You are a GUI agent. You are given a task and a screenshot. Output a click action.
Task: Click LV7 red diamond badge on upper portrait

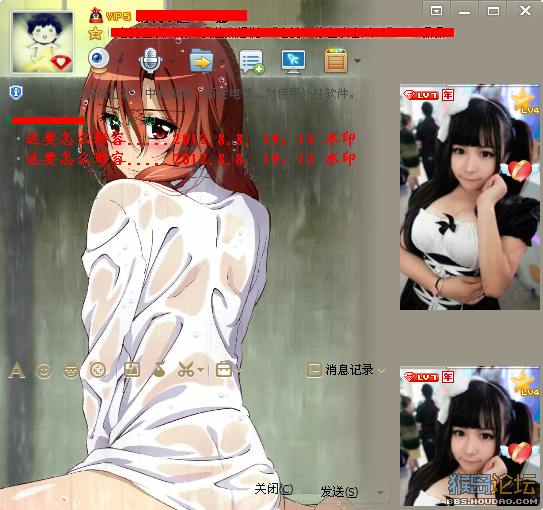tap(421, 95)
